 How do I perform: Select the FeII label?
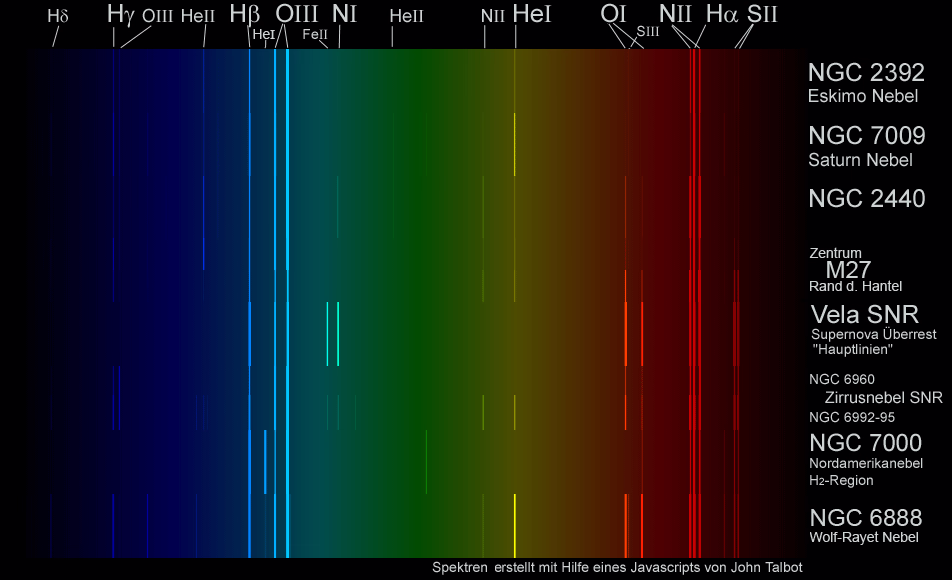tap(315, 34)
